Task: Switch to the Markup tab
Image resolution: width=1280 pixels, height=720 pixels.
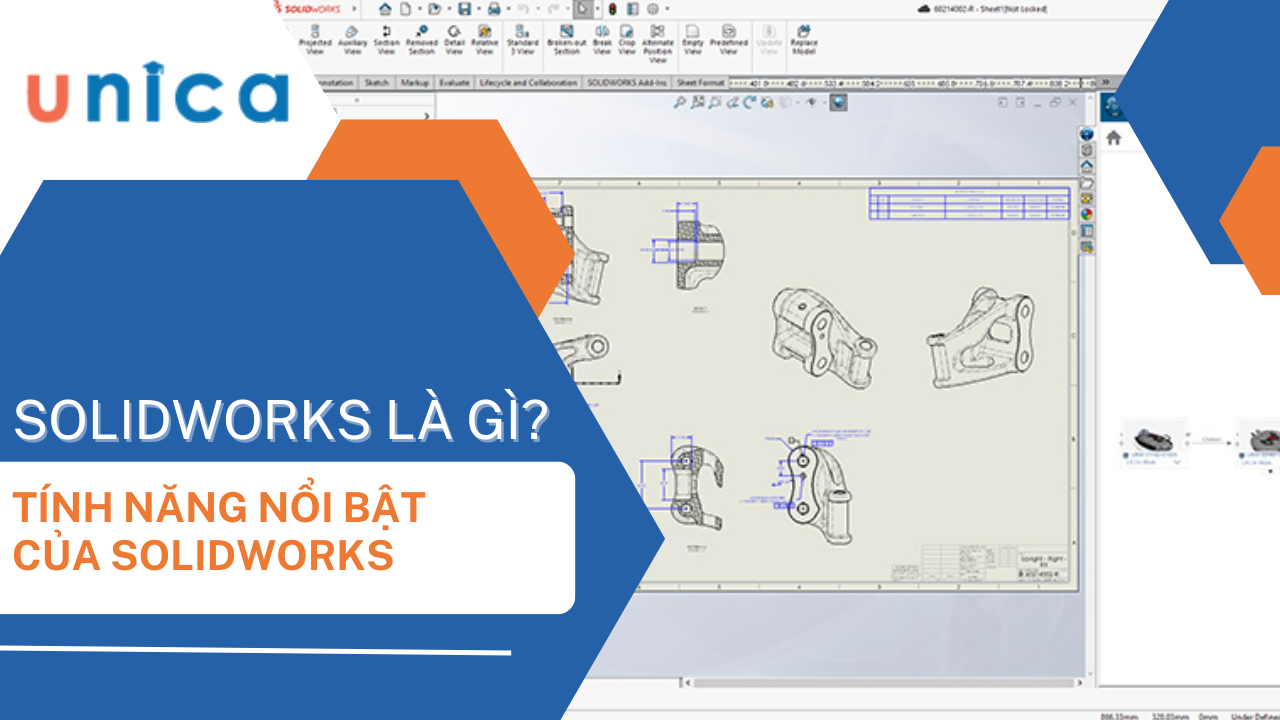Action: pos(414,82)
